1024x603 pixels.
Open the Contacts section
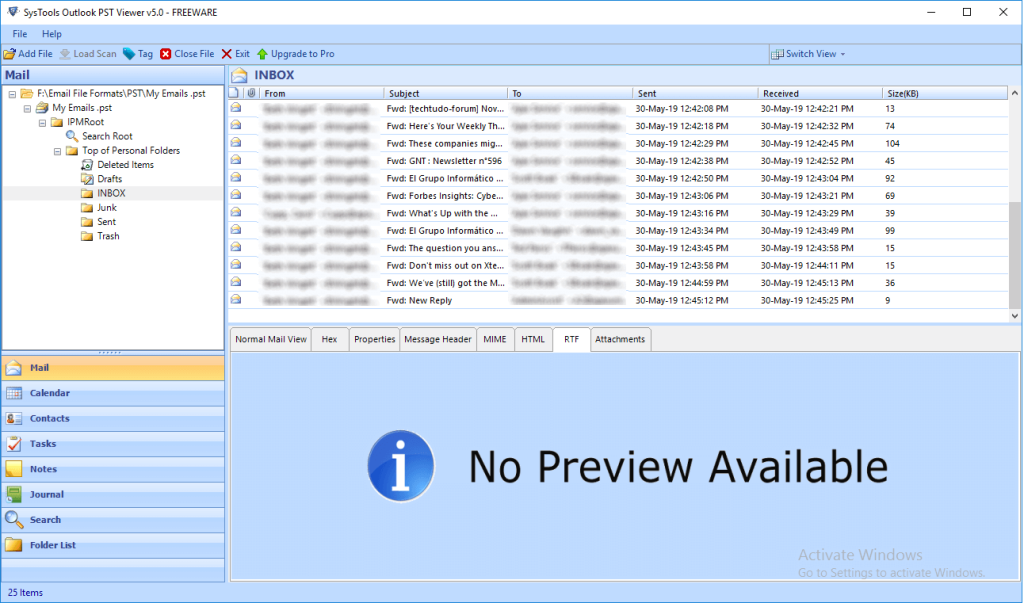[113, 419]
